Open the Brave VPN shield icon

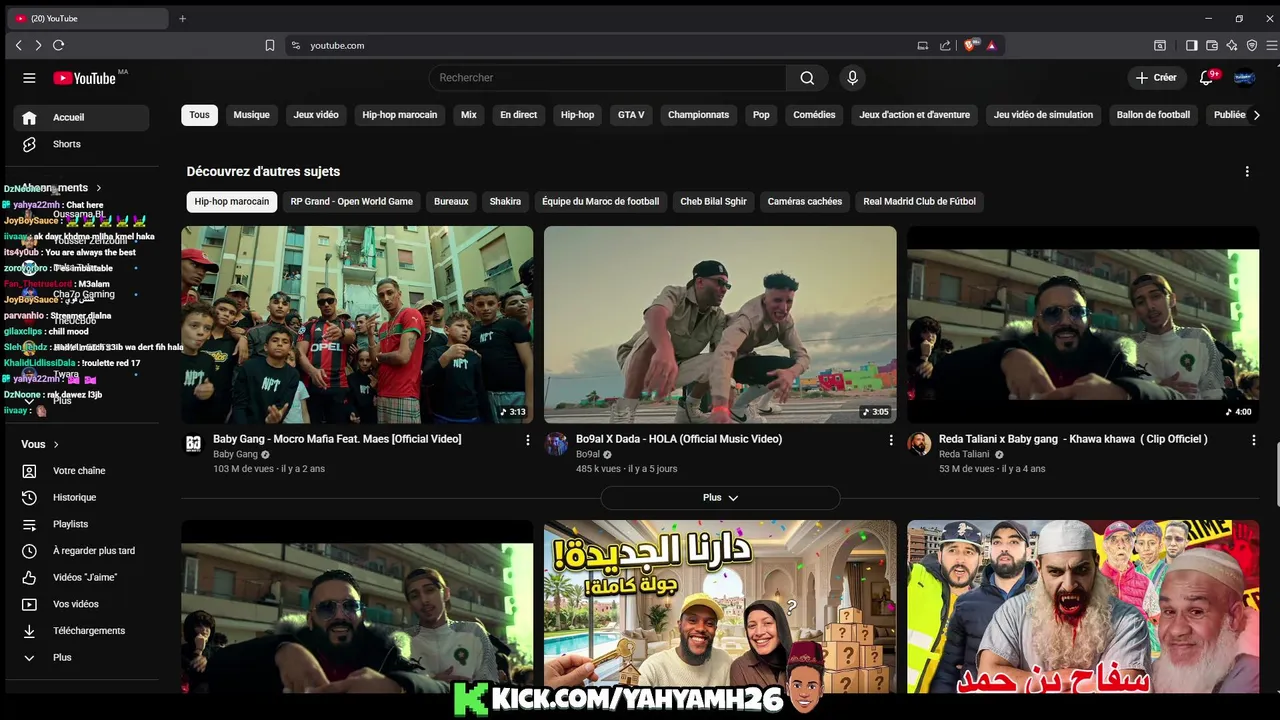1252,45
